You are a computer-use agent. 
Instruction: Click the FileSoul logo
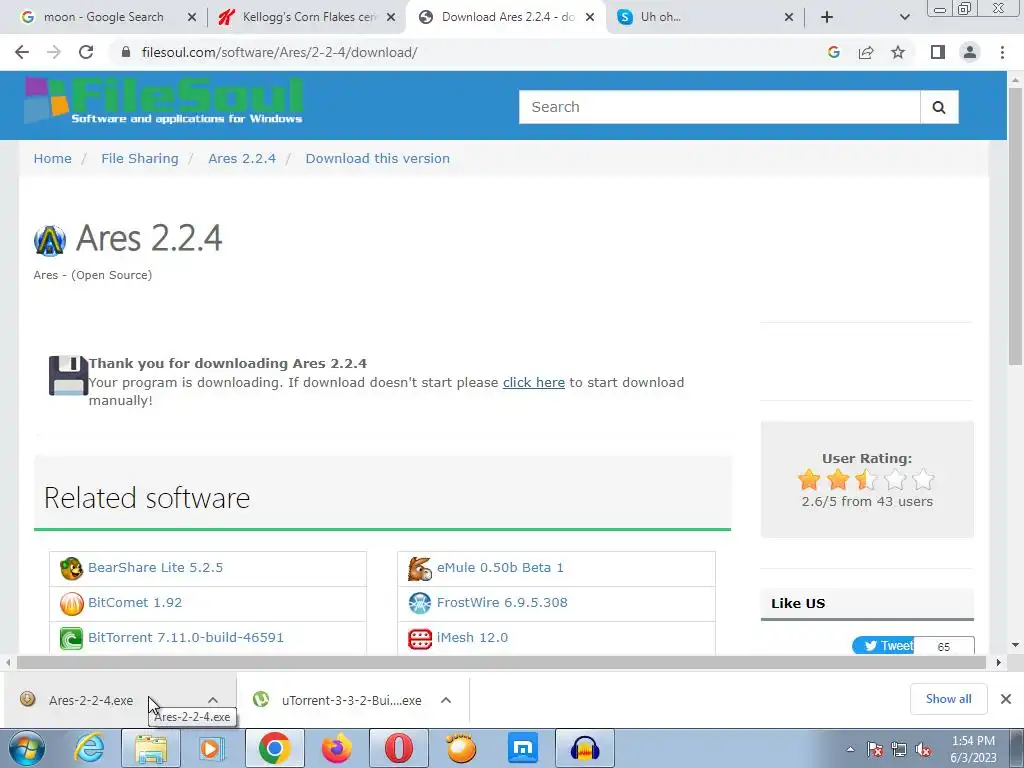pyautogui.click(x=163, y=101)
